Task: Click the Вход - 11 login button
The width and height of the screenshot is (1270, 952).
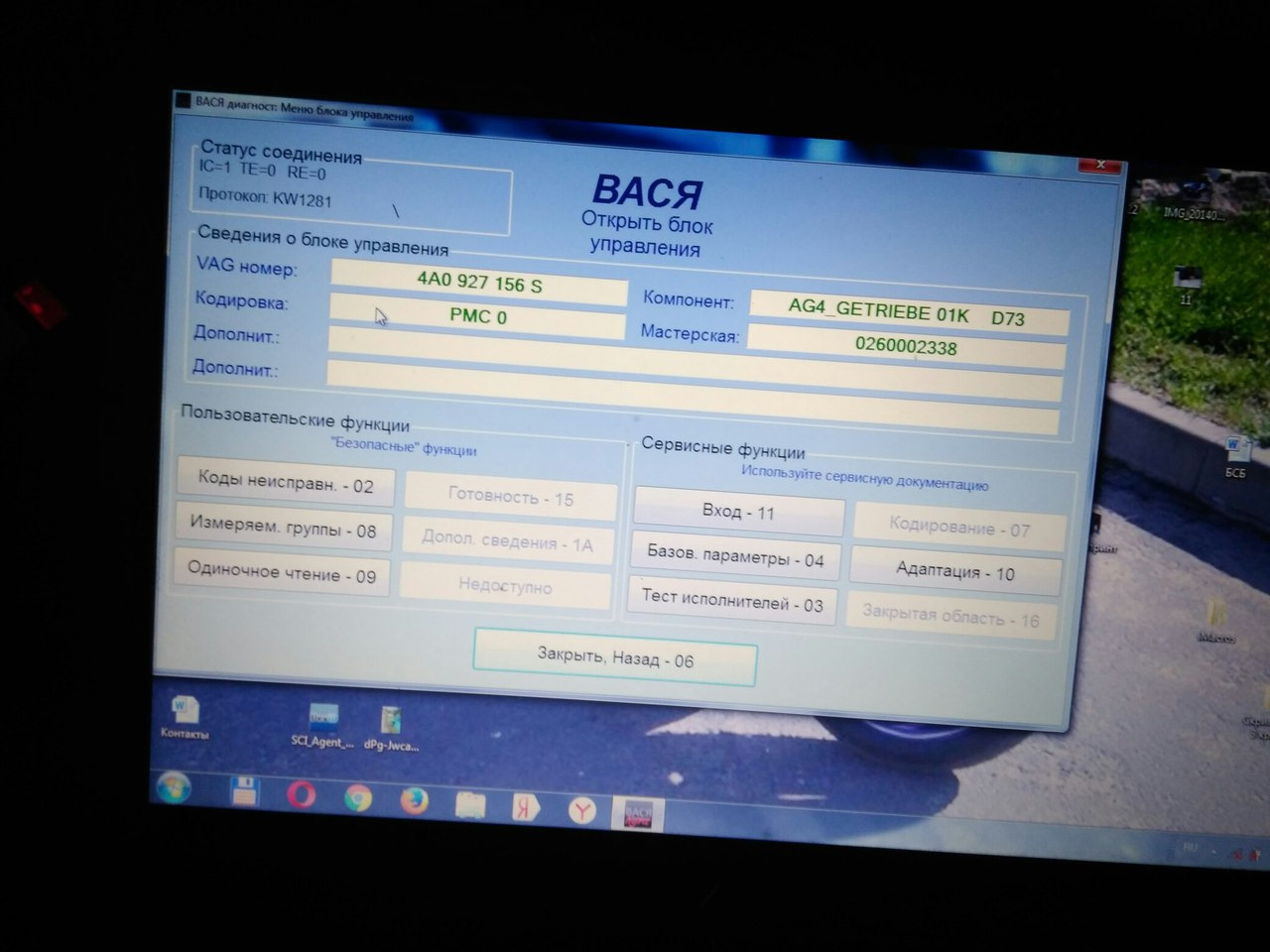Action: [738, 512]
